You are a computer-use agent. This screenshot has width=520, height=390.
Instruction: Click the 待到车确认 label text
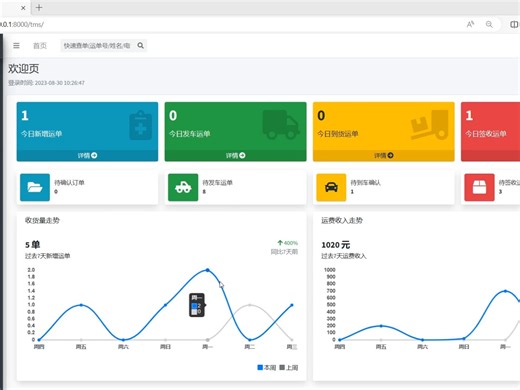[x=365, y=182]
